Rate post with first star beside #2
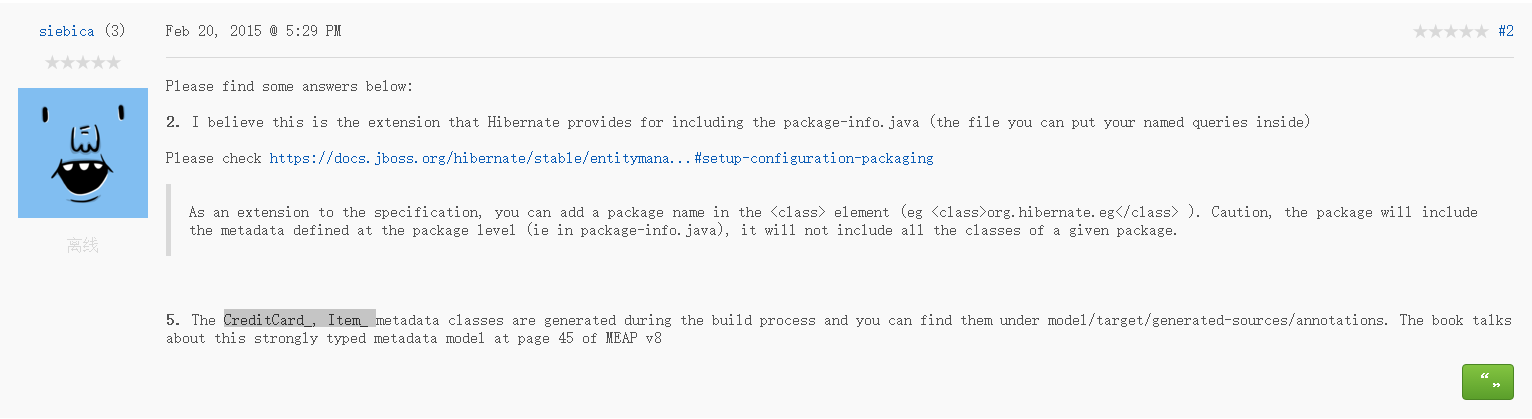Viewport: 1532px width, 419px height. (1421, 32)
